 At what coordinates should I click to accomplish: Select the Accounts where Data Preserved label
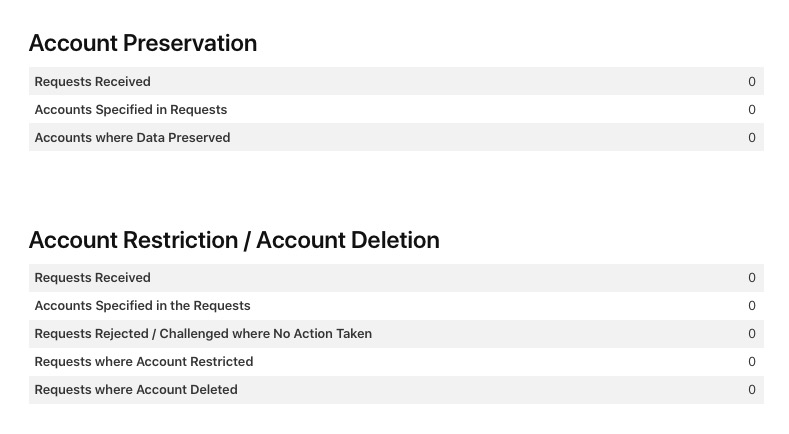coord(132,137)
